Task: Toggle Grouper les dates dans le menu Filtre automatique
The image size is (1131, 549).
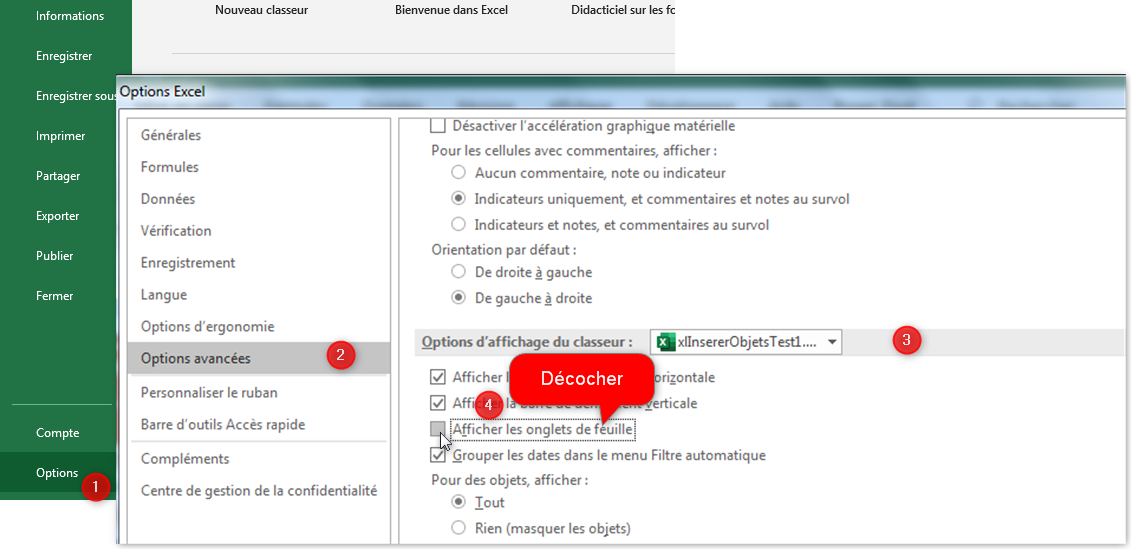Action: 438,455
